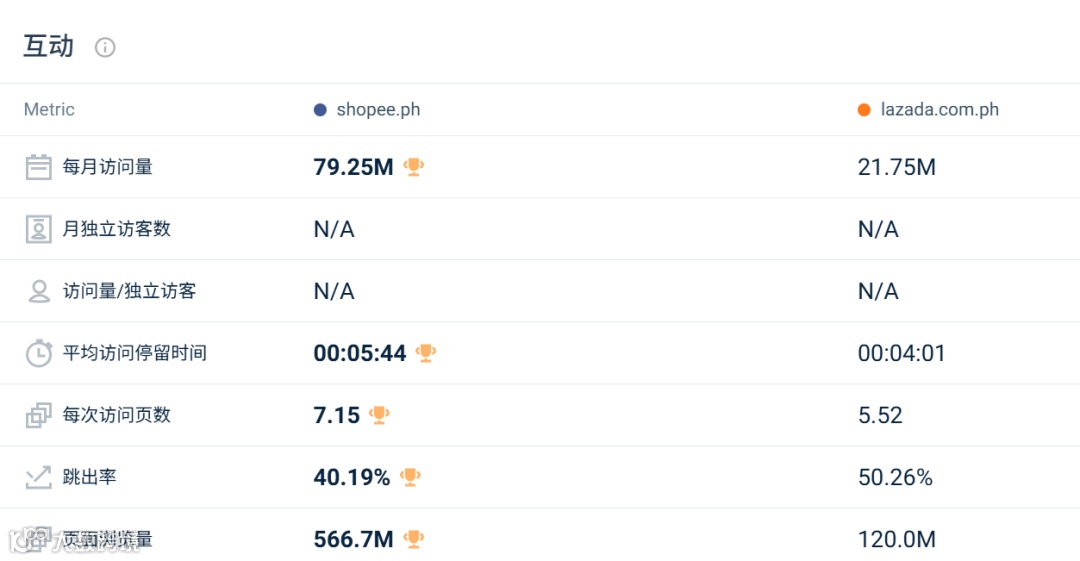The image size is (1080, 561).
Task: Select the 每月访问量 metric label
Action: point(108,167)
